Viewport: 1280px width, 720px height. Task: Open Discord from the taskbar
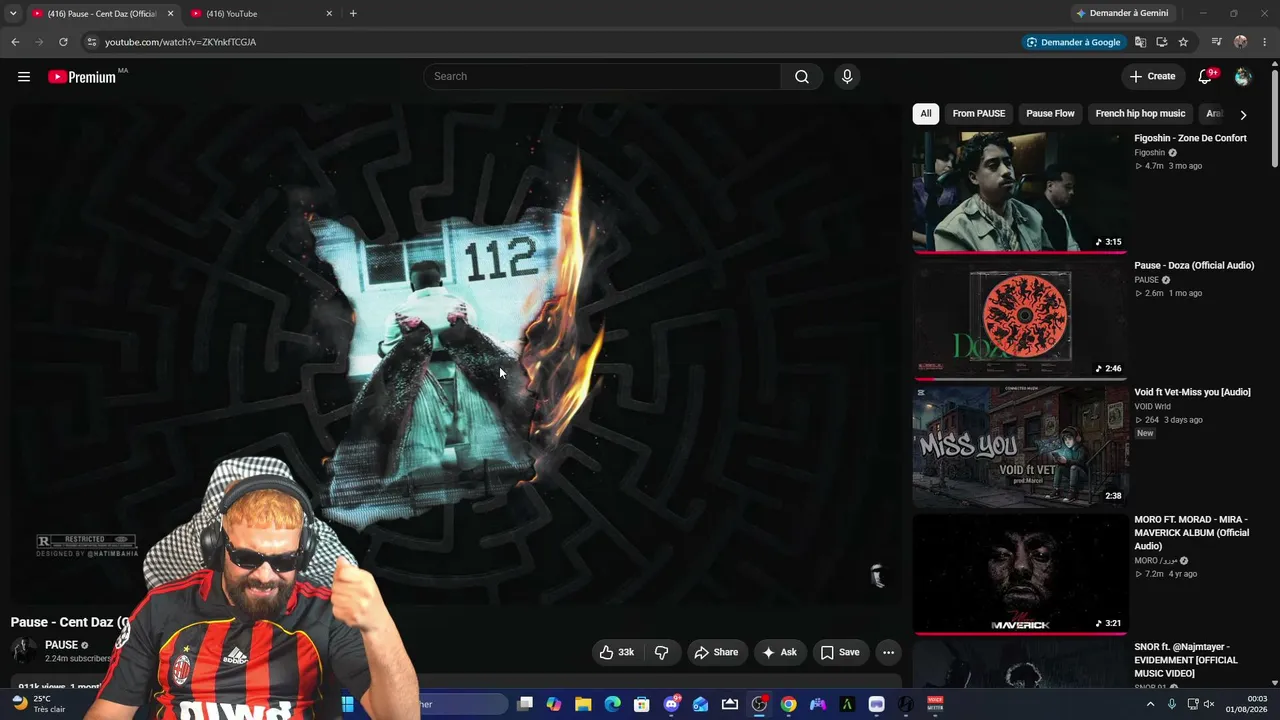671,705
